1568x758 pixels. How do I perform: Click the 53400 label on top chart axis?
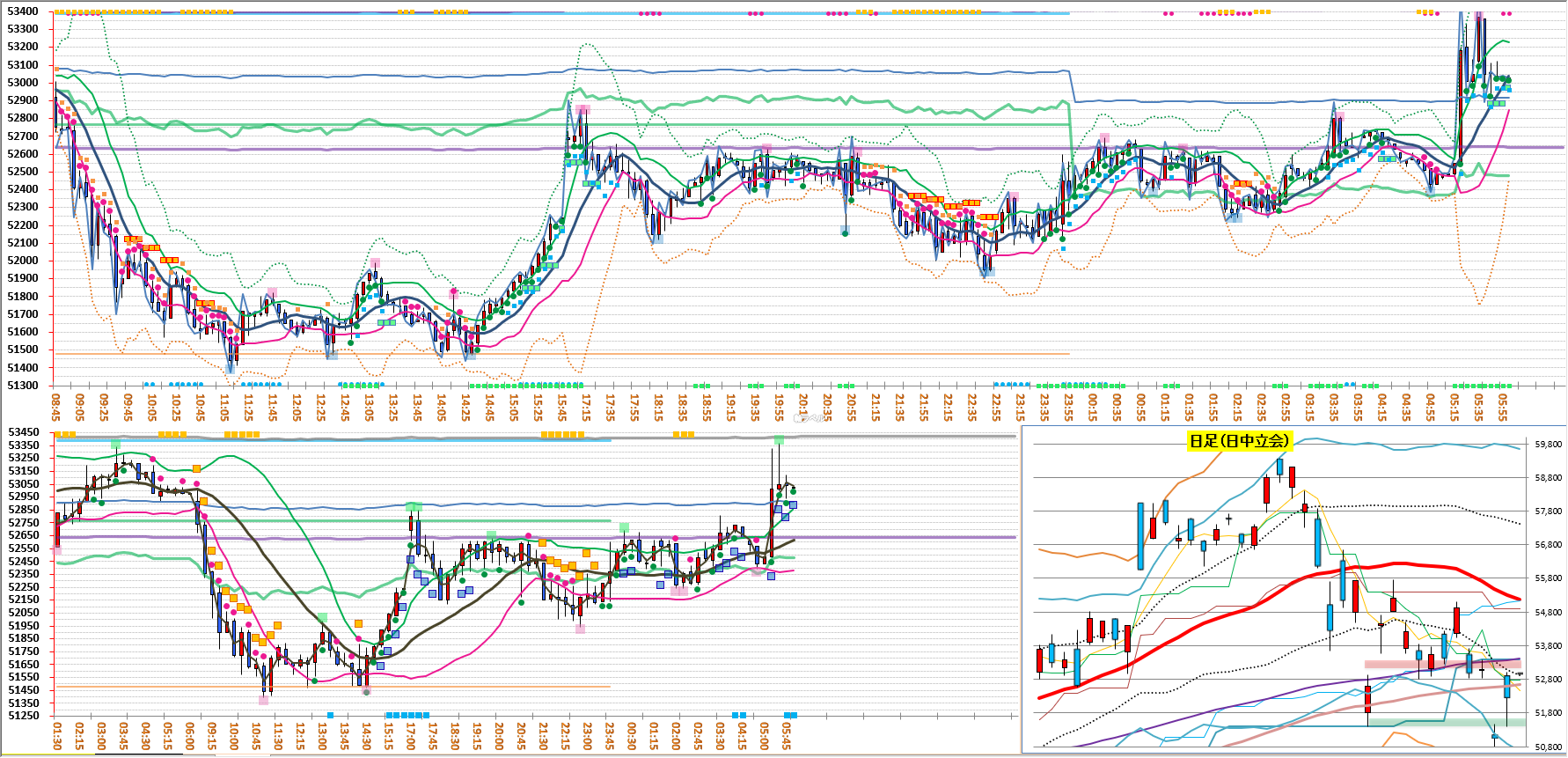coord(23,11)
